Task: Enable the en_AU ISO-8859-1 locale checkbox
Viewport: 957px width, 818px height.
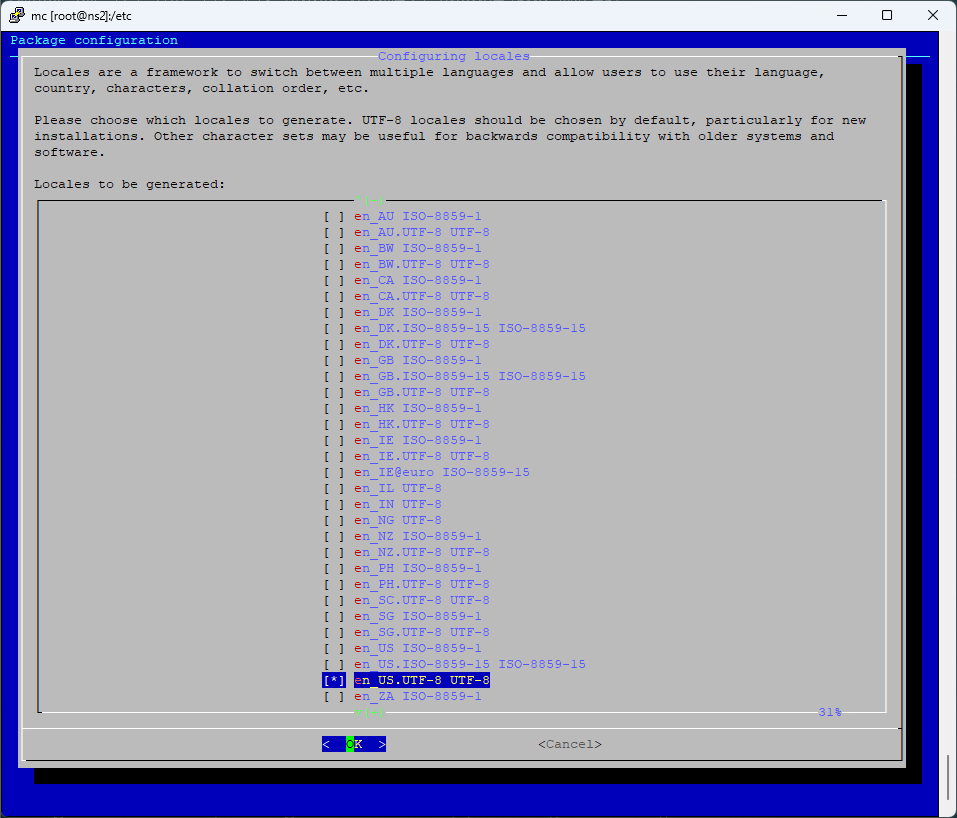Action: (x=334, y=215)
